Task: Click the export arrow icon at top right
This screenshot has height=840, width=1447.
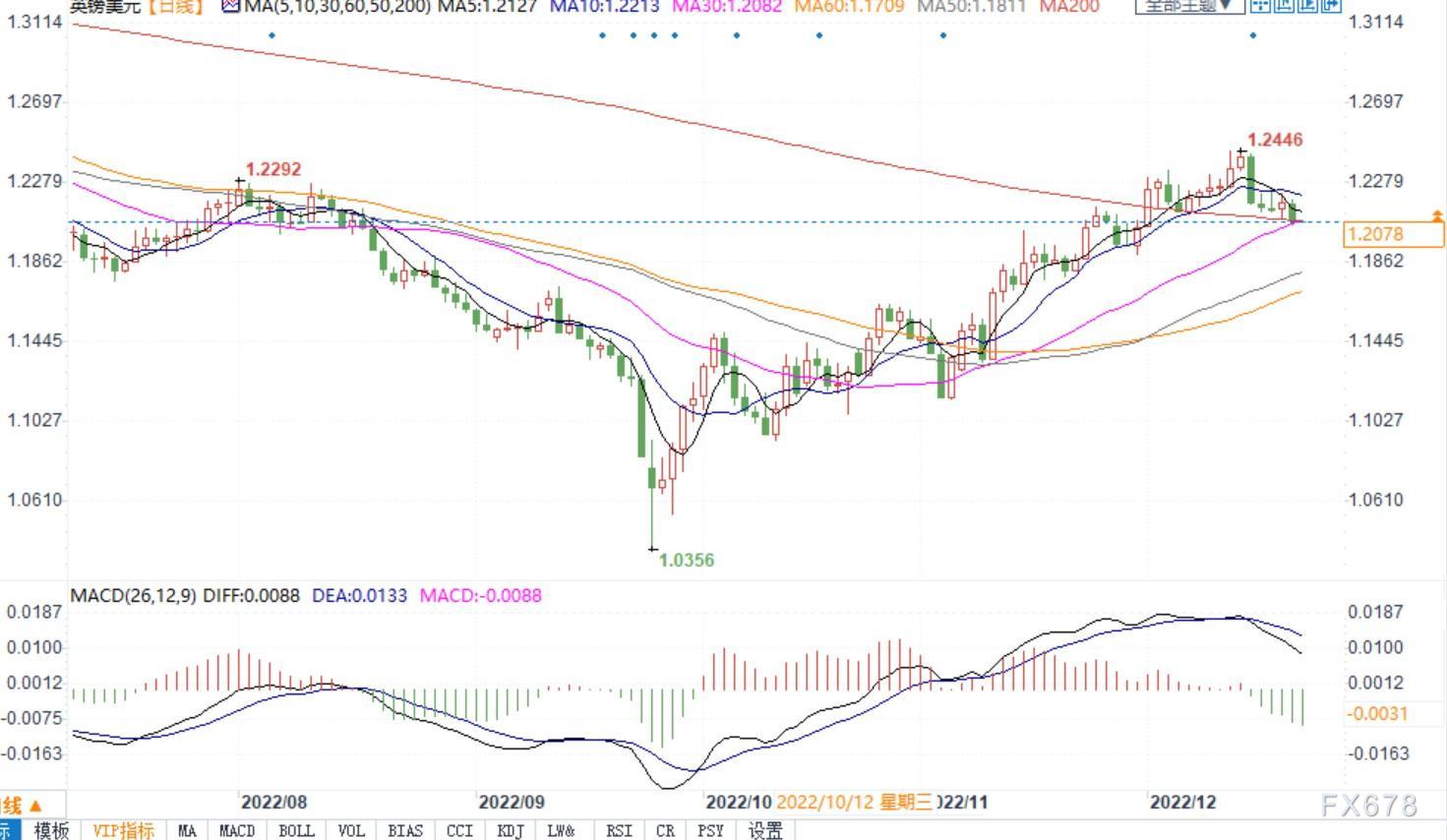Action: click(1331, 5)
